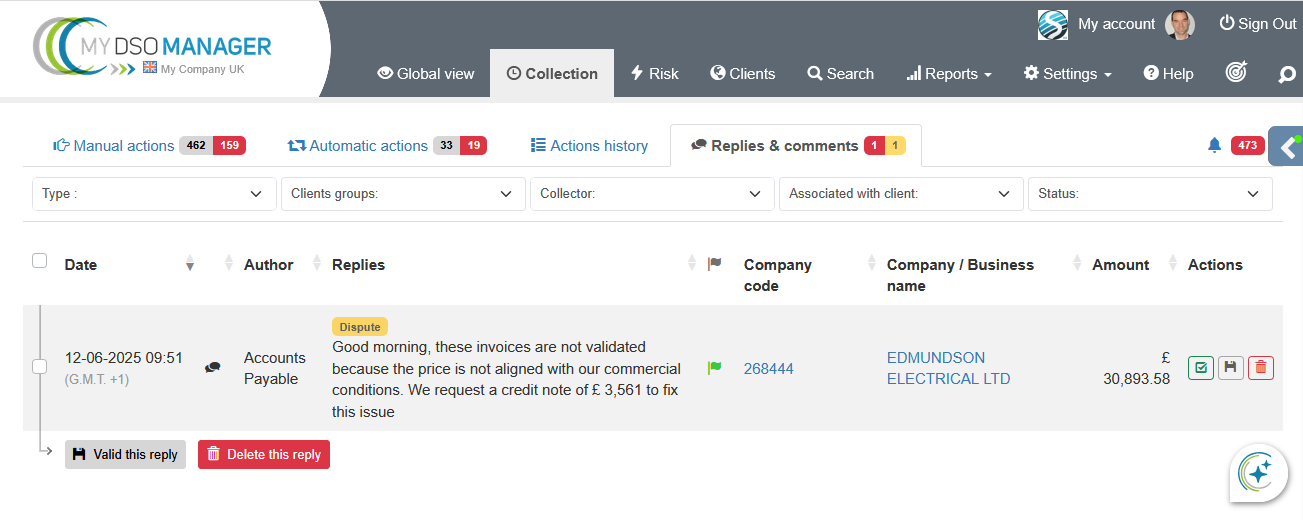Viewport: 1303px width, 520px height.
Task: Tick the select-all checkbox in table header
Action: click(x=40, y=261)
